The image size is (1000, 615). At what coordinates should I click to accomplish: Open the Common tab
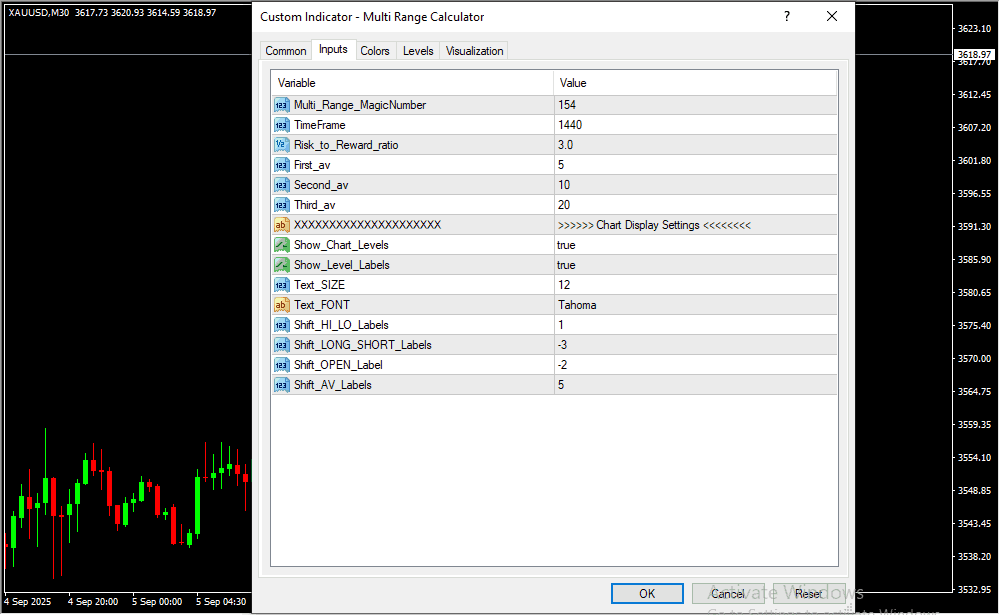click(286, 51)
